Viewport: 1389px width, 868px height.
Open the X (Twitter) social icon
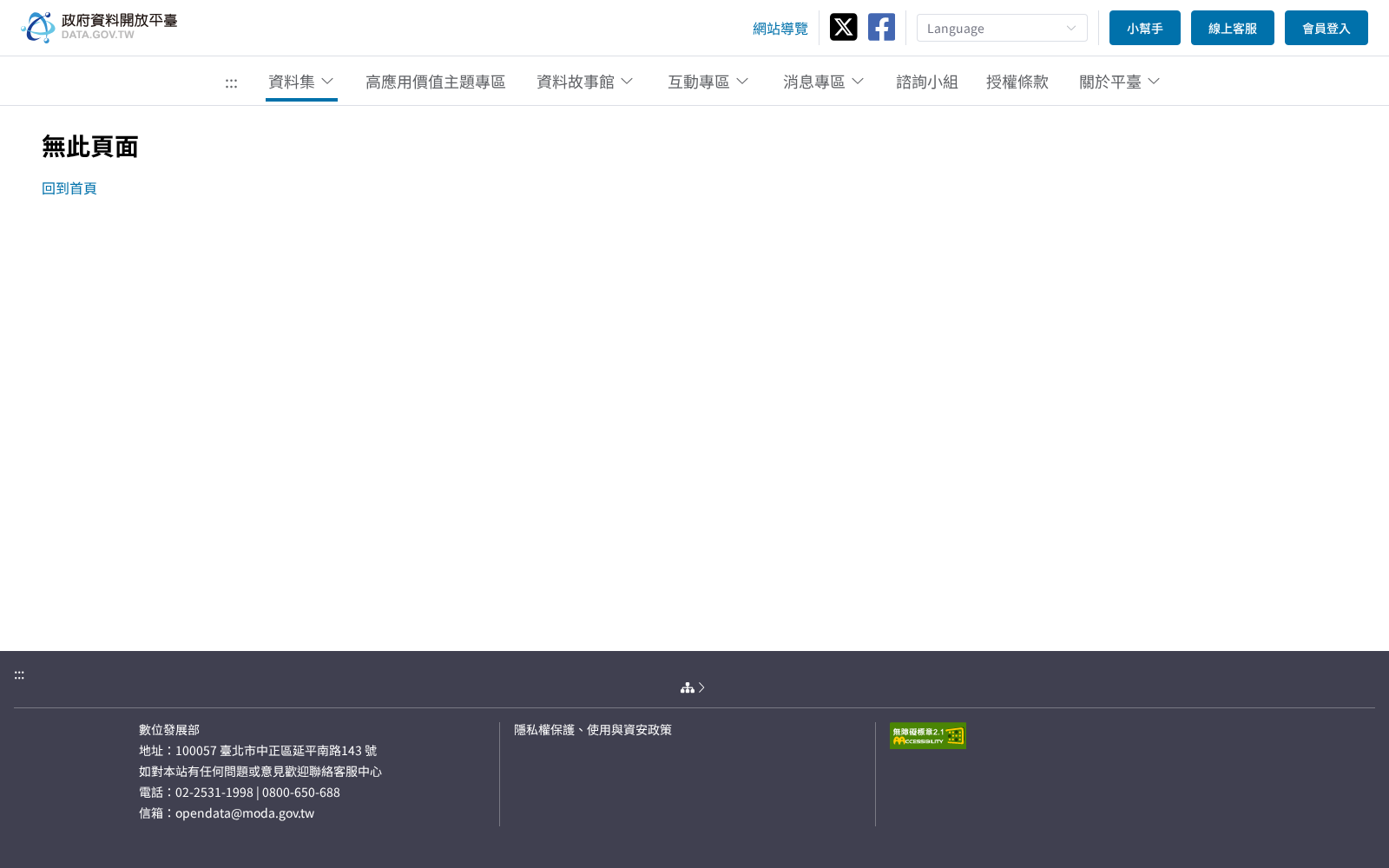coord(843,27)
